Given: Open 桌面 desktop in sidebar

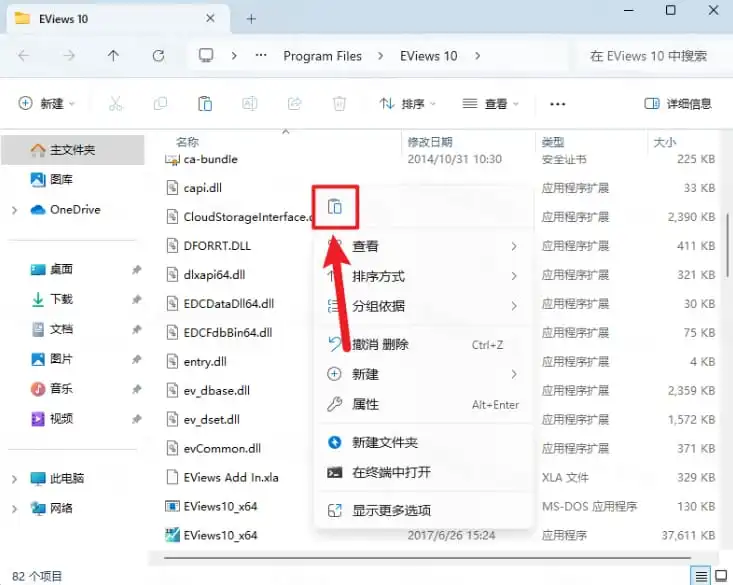Looking at the screenshot, I should point(51,269).
